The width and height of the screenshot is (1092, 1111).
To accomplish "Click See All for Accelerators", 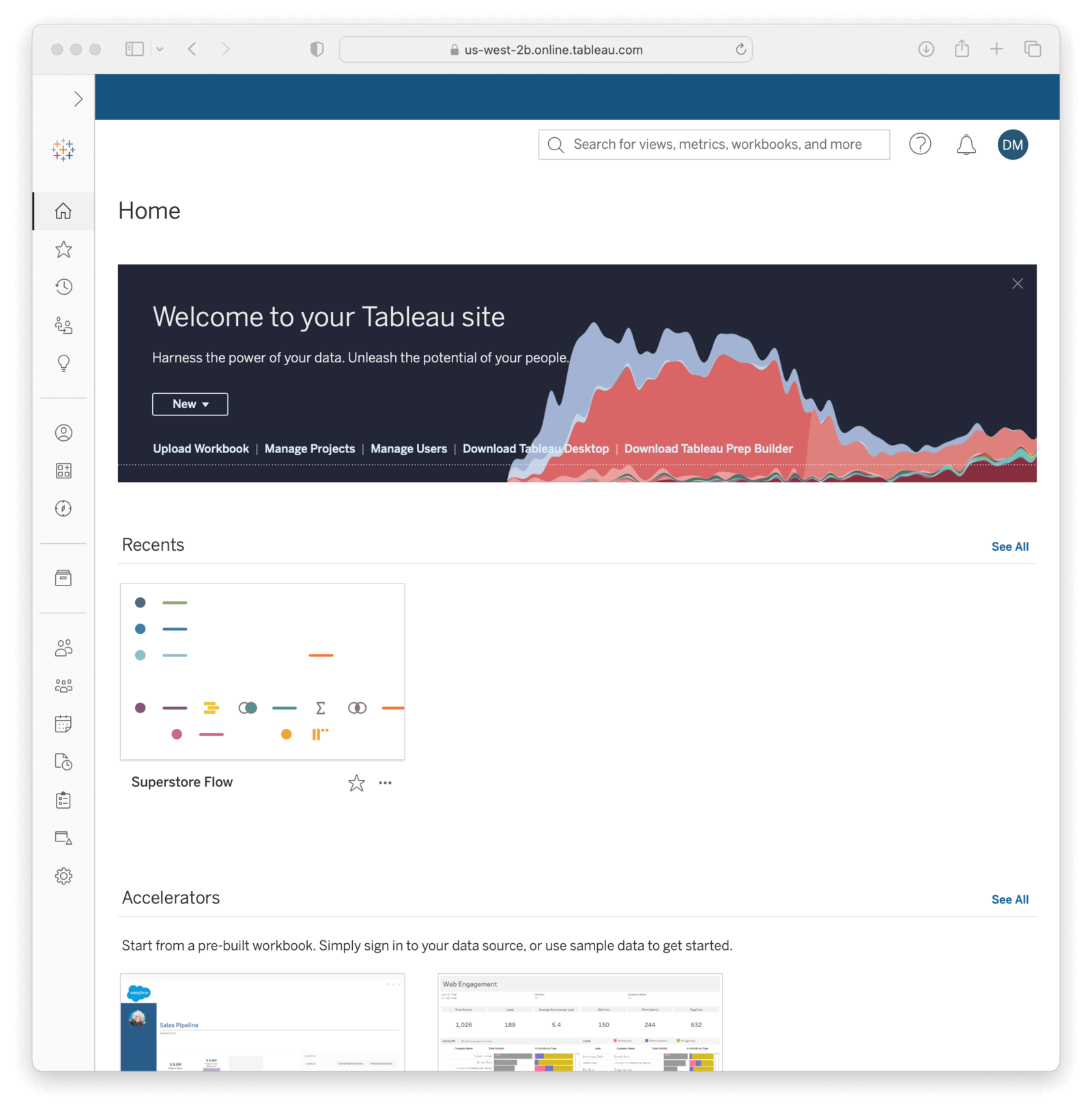I will click(x=1009, y=899).
